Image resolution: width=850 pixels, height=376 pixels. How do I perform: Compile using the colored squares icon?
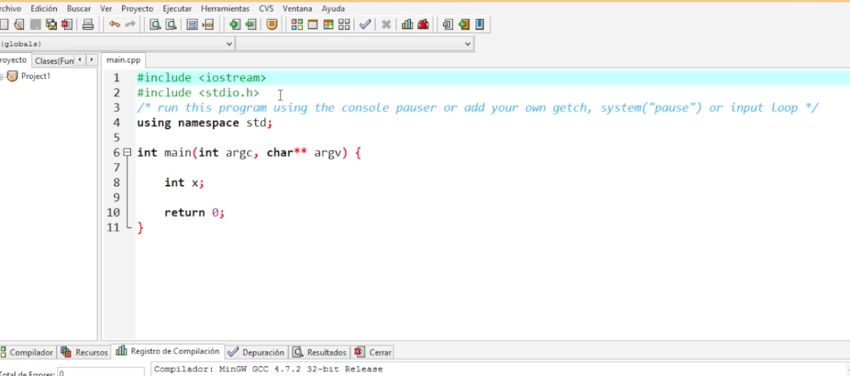click(x=297, y=24)
